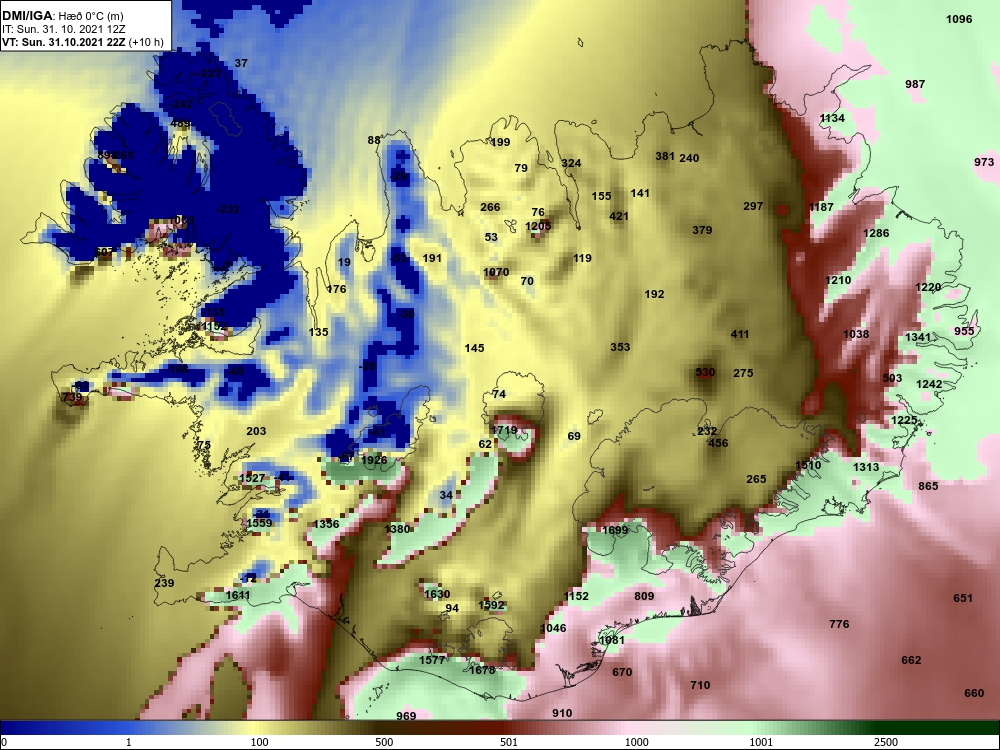Click the map value '865'
Viewport: 1000px width, 750px height.
[928, 486]
